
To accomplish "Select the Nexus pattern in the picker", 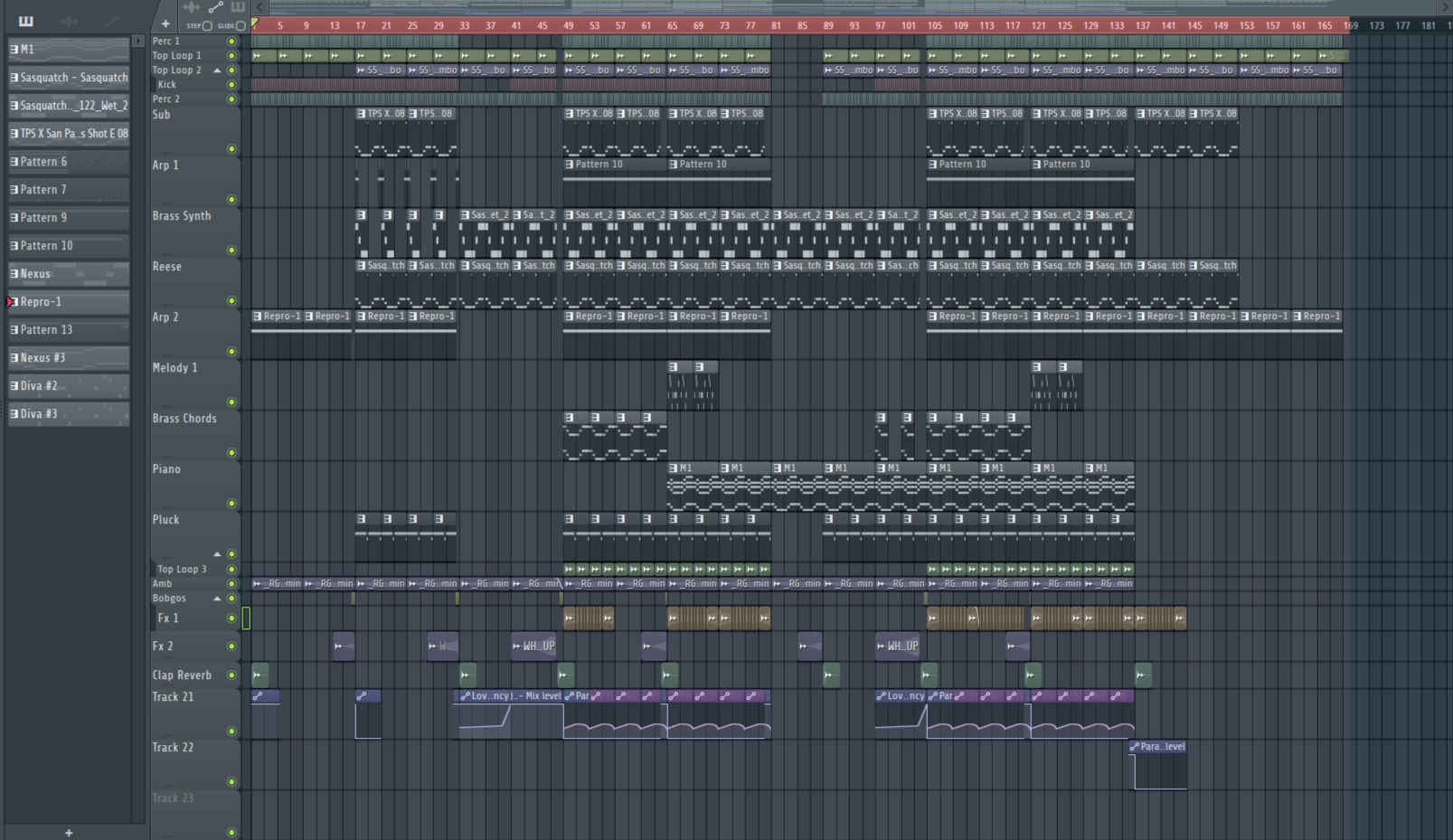I will click(69, 273).
